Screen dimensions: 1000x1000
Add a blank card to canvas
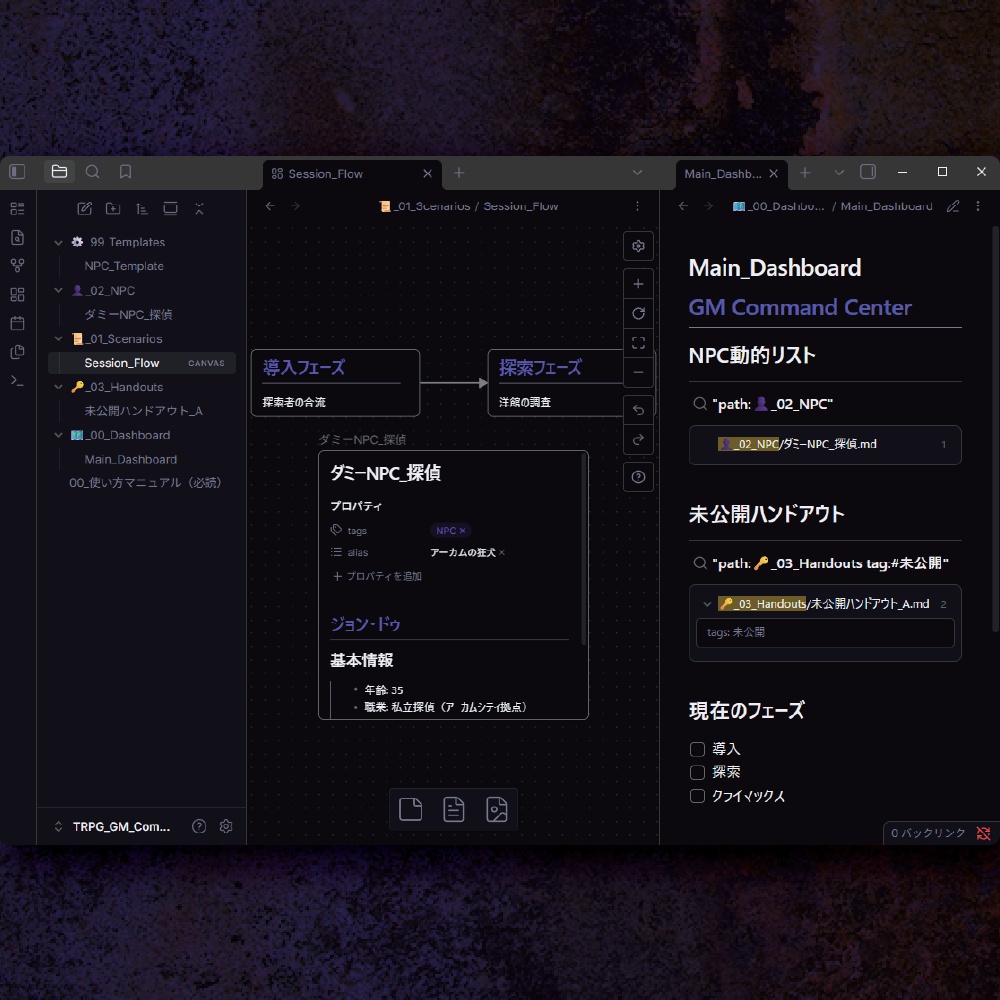[x=410, y=809]
